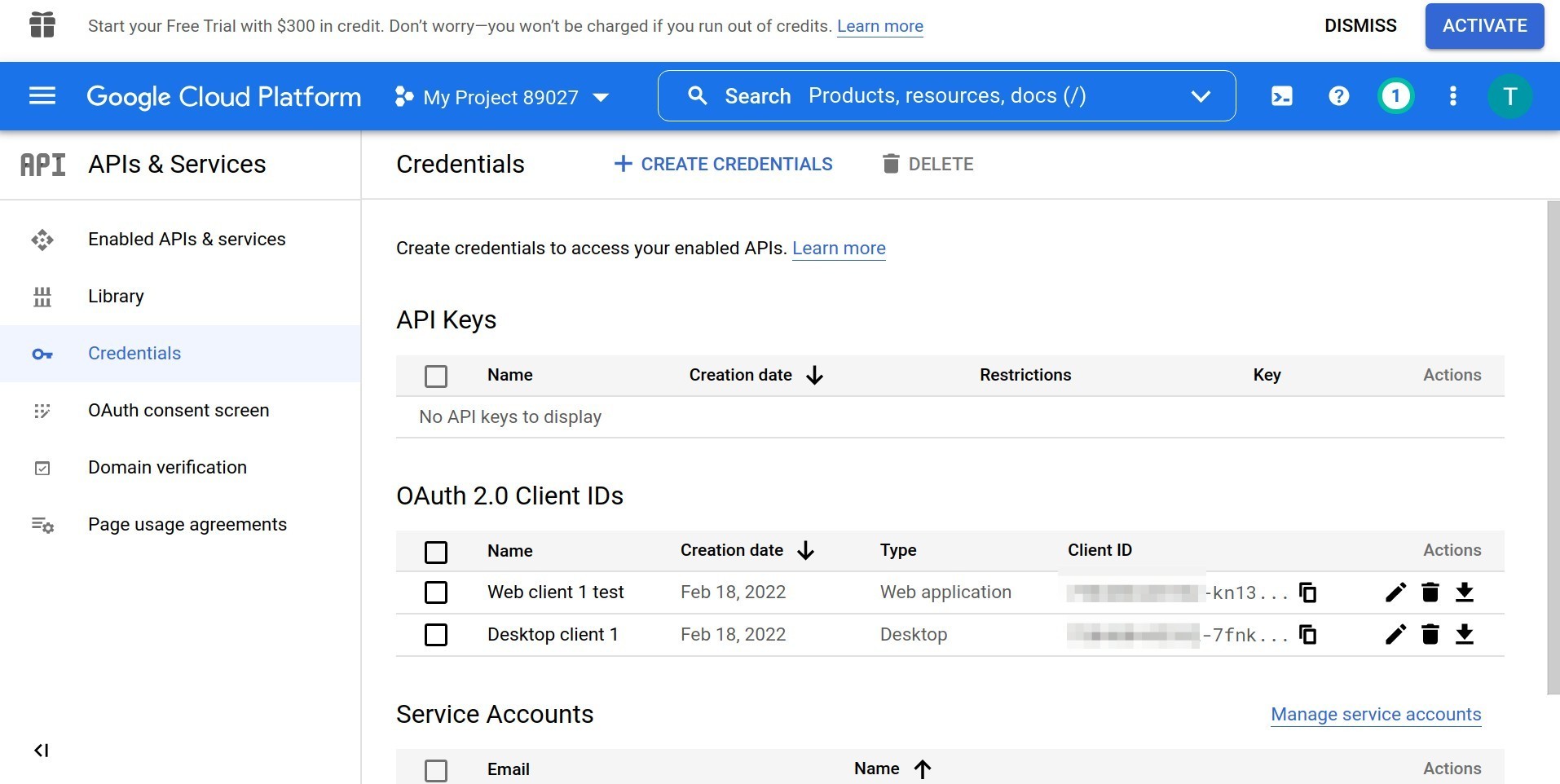Click the project selector hexagon dots icon
This screenshot has height=784, width=1560.
pyautogui.click(x=403, y=96)
